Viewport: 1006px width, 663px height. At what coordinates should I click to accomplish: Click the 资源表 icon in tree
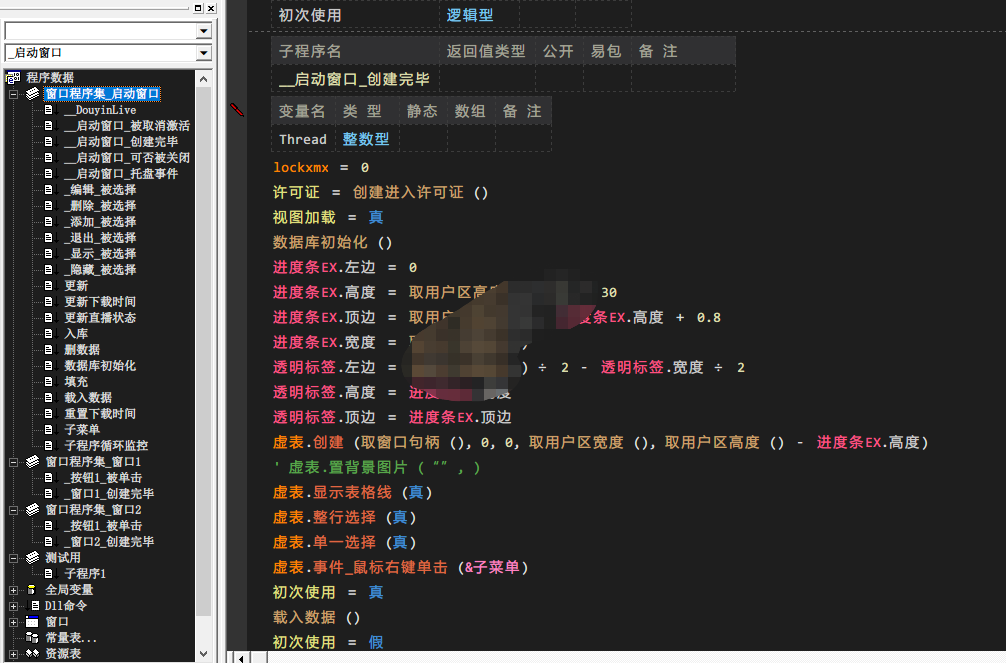(32, 654)
